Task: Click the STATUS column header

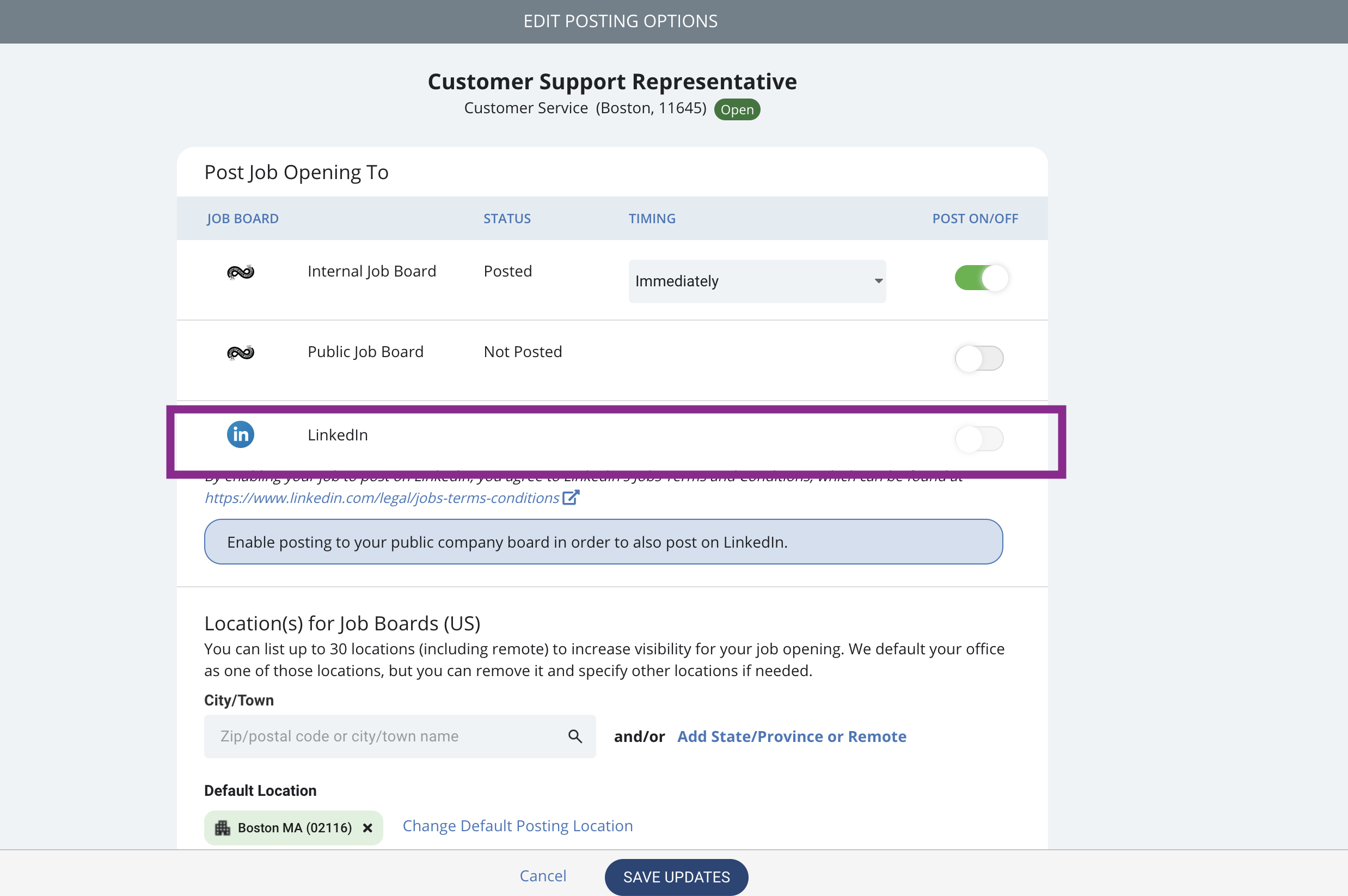Action: click(507, 219)
